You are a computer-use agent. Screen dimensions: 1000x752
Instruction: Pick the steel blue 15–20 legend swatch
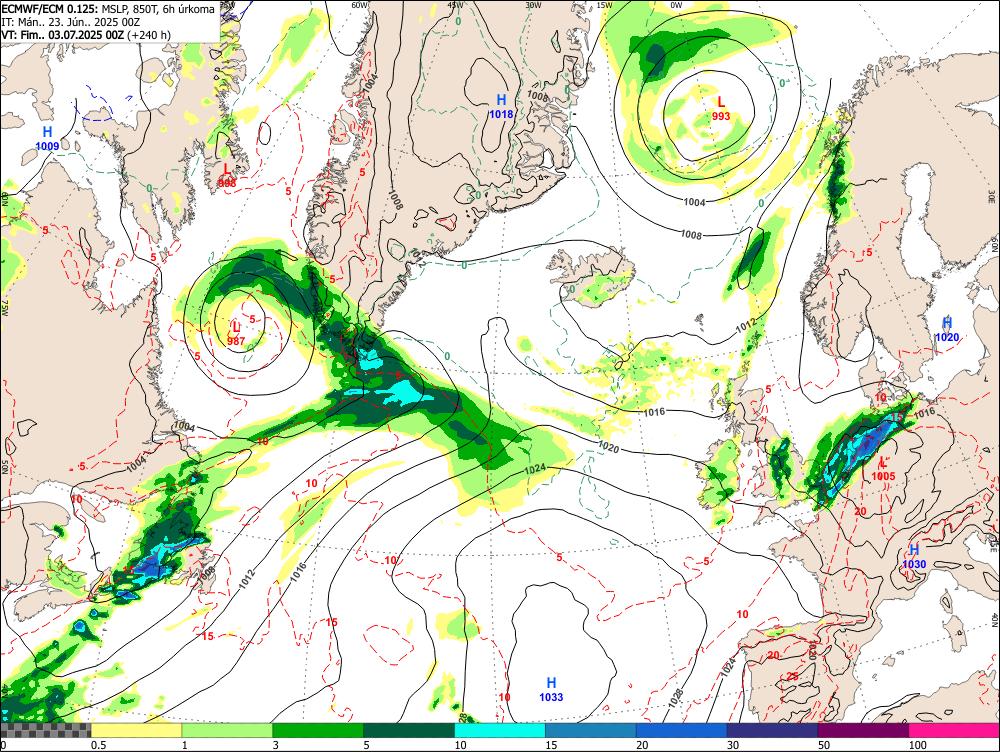coord(591,730)
